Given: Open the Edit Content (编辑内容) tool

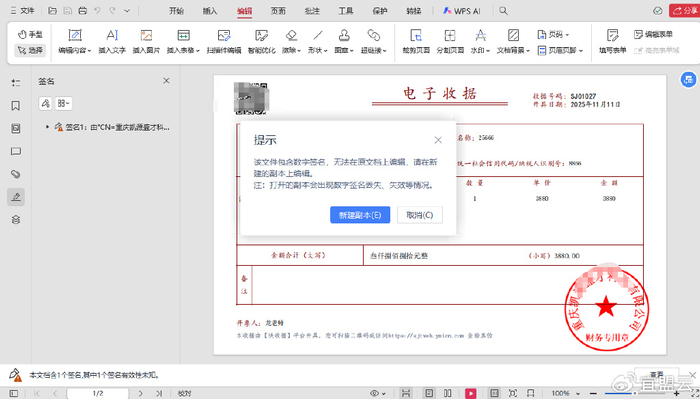Looking at the screenshot, I should click(x=75, y=42).
